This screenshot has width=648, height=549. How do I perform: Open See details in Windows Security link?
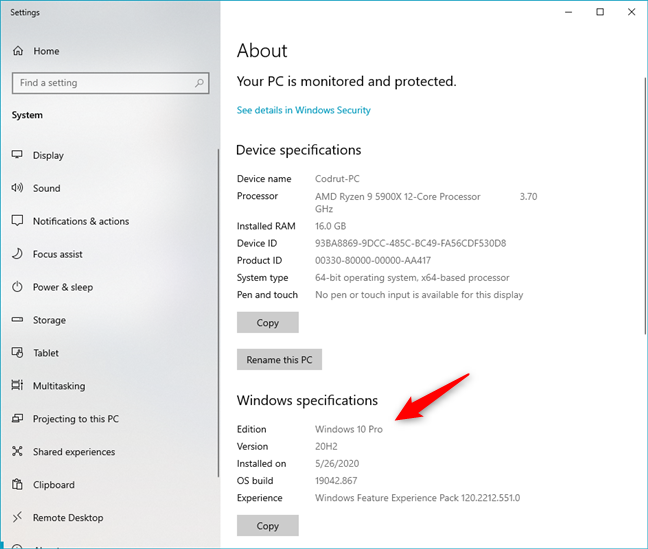tap(303, 110)
